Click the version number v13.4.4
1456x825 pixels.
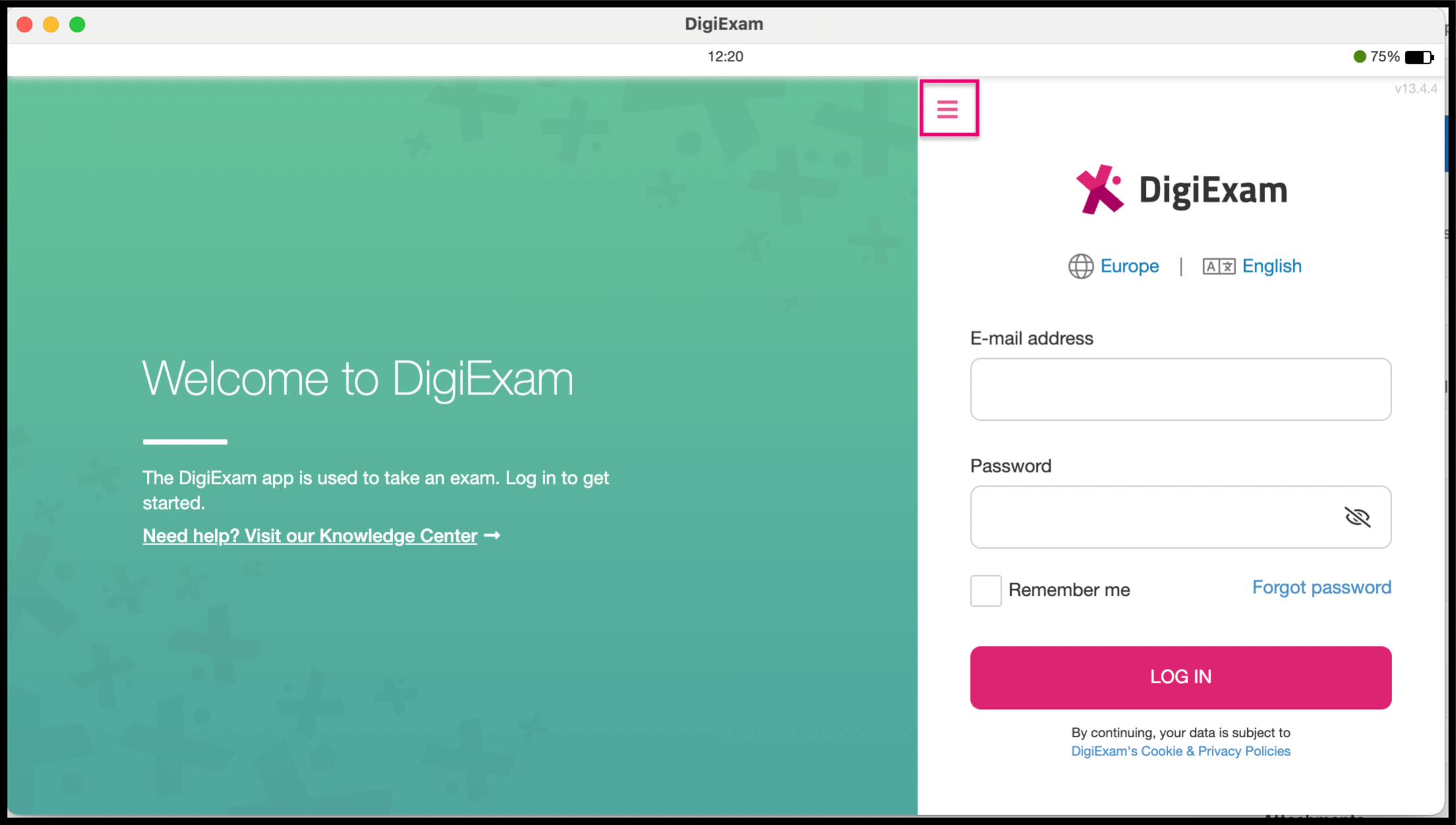pyautogui.click(x=1416, y=89)
